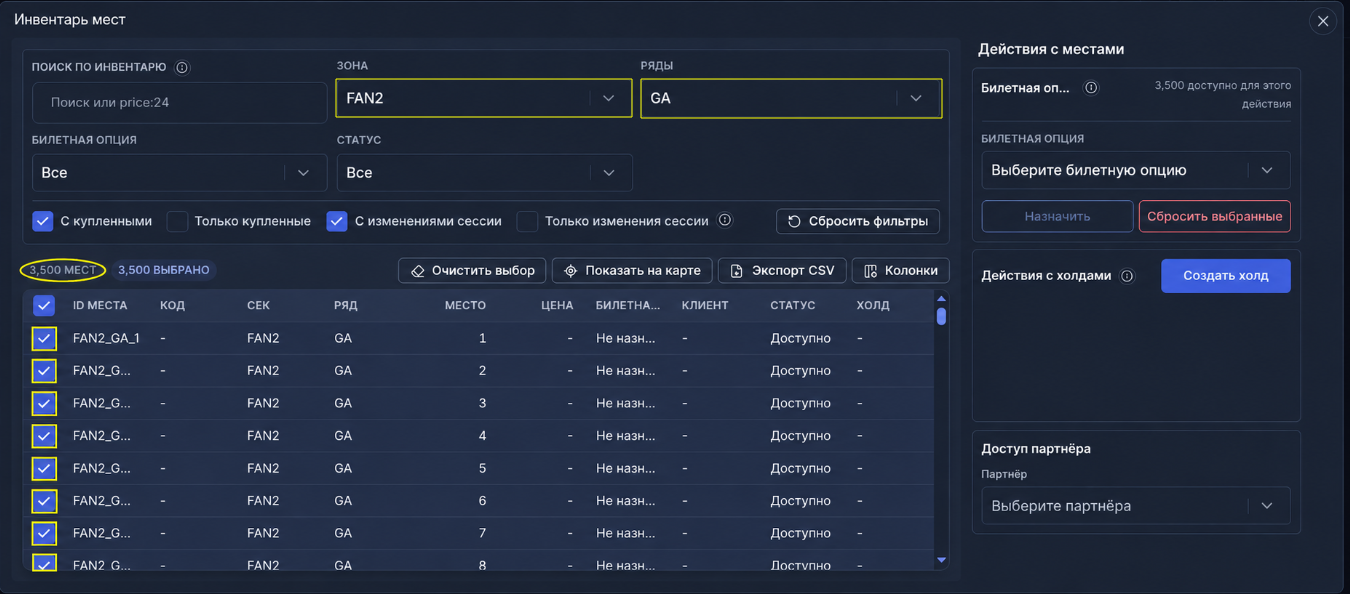This screenshot has height=594, width=1350.
Task: Uncheck the С купленными checkbox
Action: pyautogui.click(x=43, y=221)
